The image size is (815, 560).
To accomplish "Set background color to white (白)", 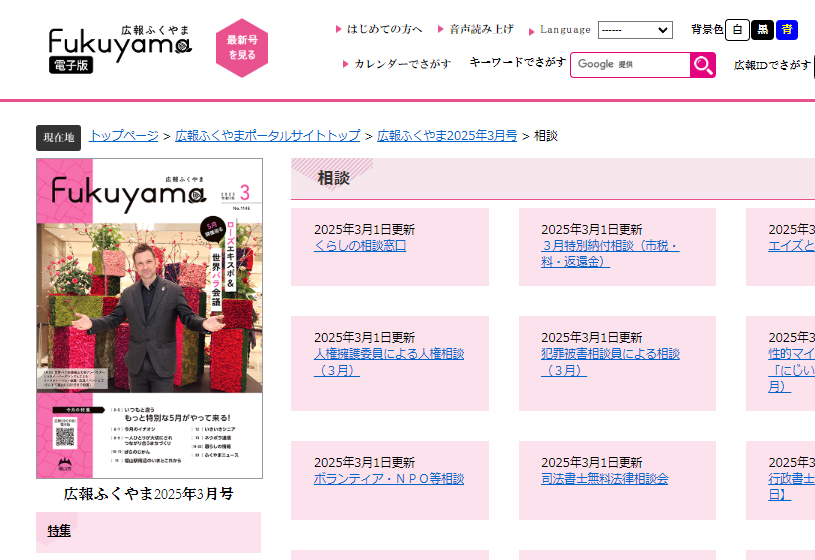I will pos(737,30).
